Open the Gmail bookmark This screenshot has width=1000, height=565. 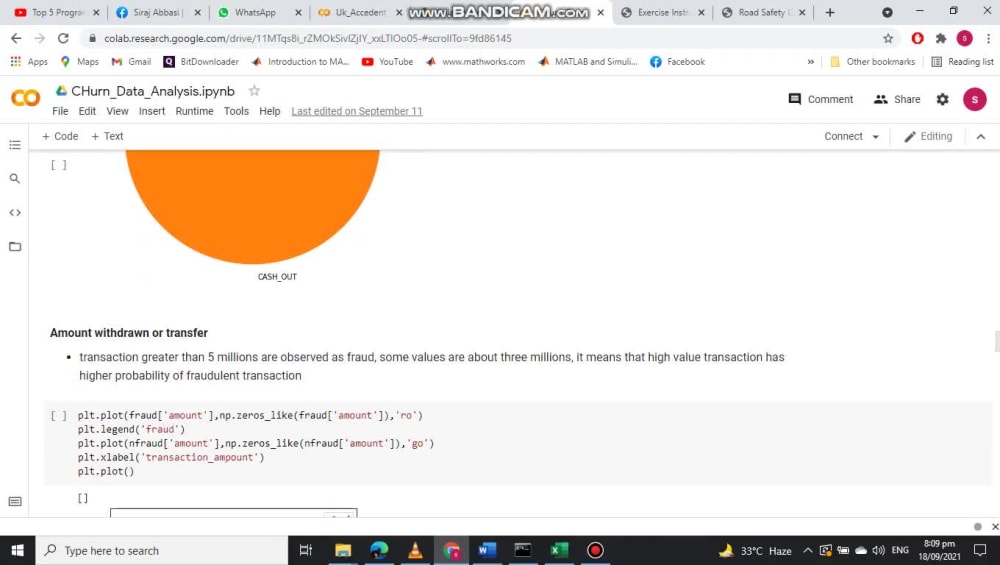click(x=131, y=61)
